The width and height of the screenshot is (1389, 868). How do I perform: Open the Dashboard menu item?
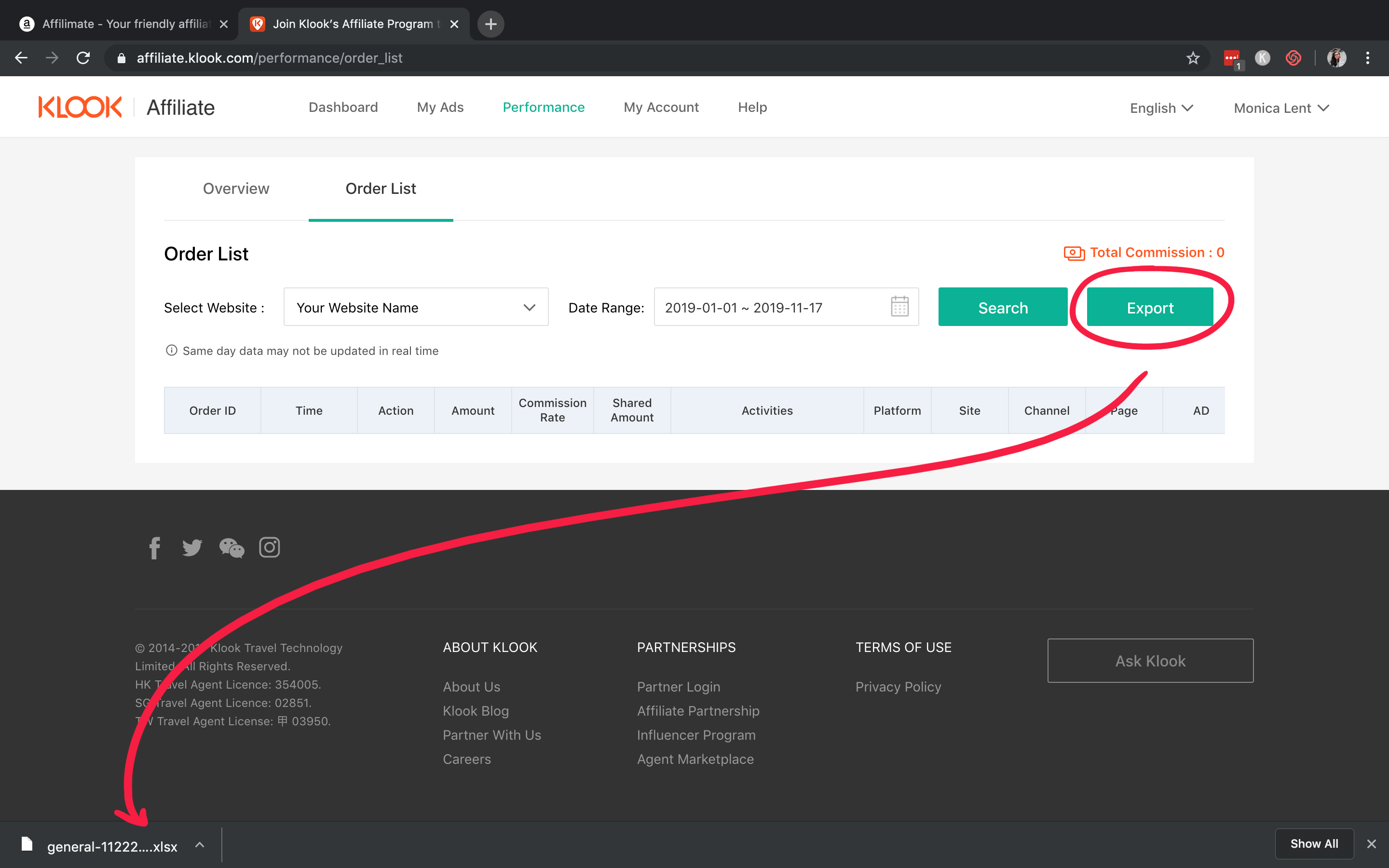pos(343,108)
